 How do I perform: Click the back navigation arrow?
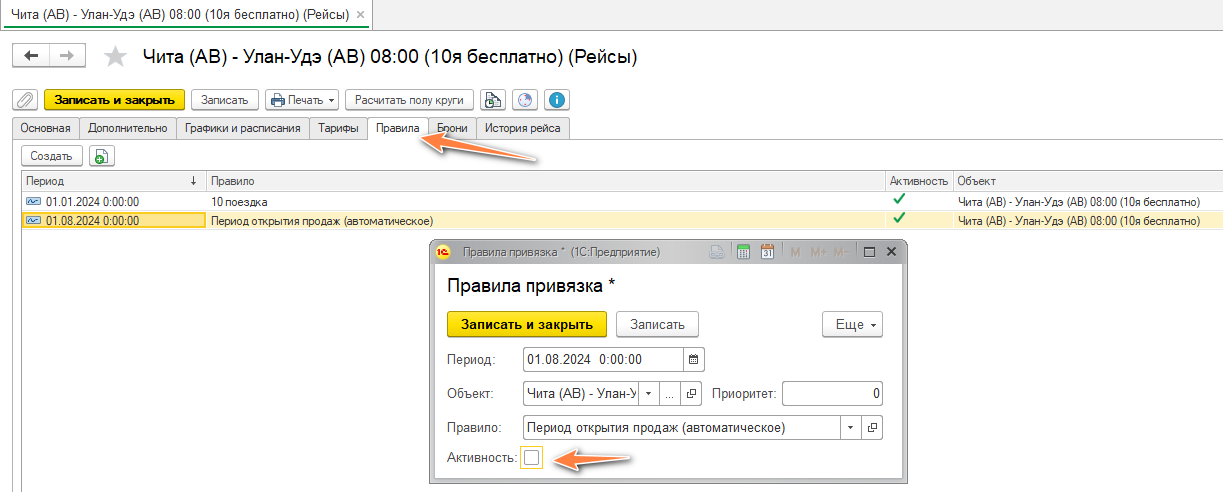(30, 56)
